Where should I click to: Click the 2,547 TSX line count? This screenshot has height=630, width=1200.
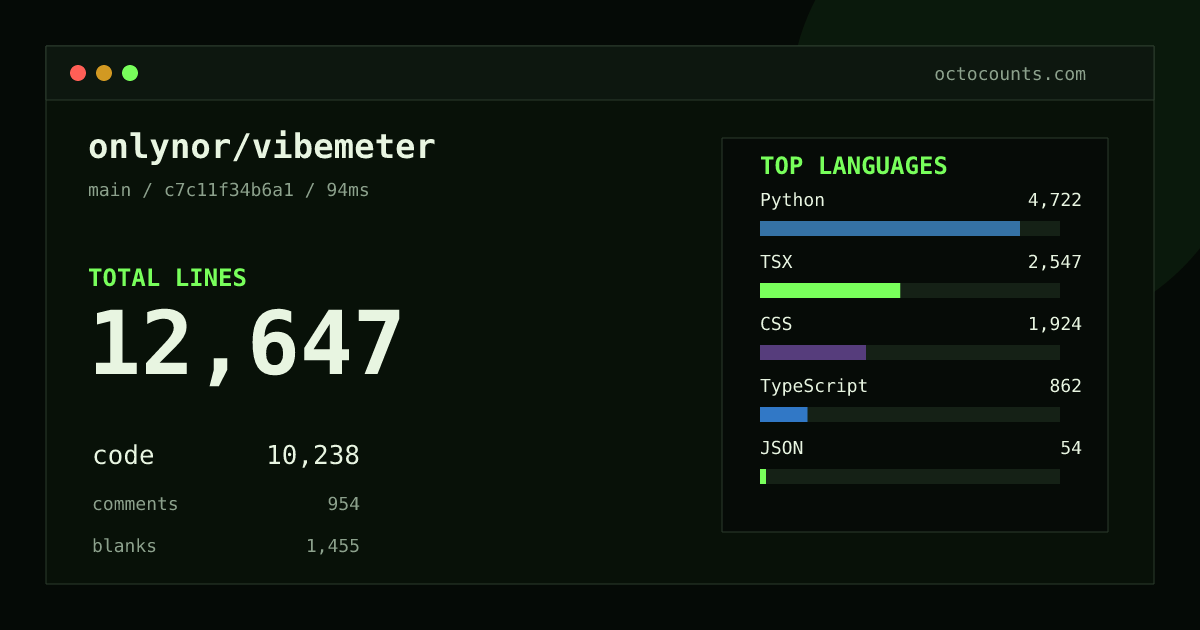pos(1055,262)
